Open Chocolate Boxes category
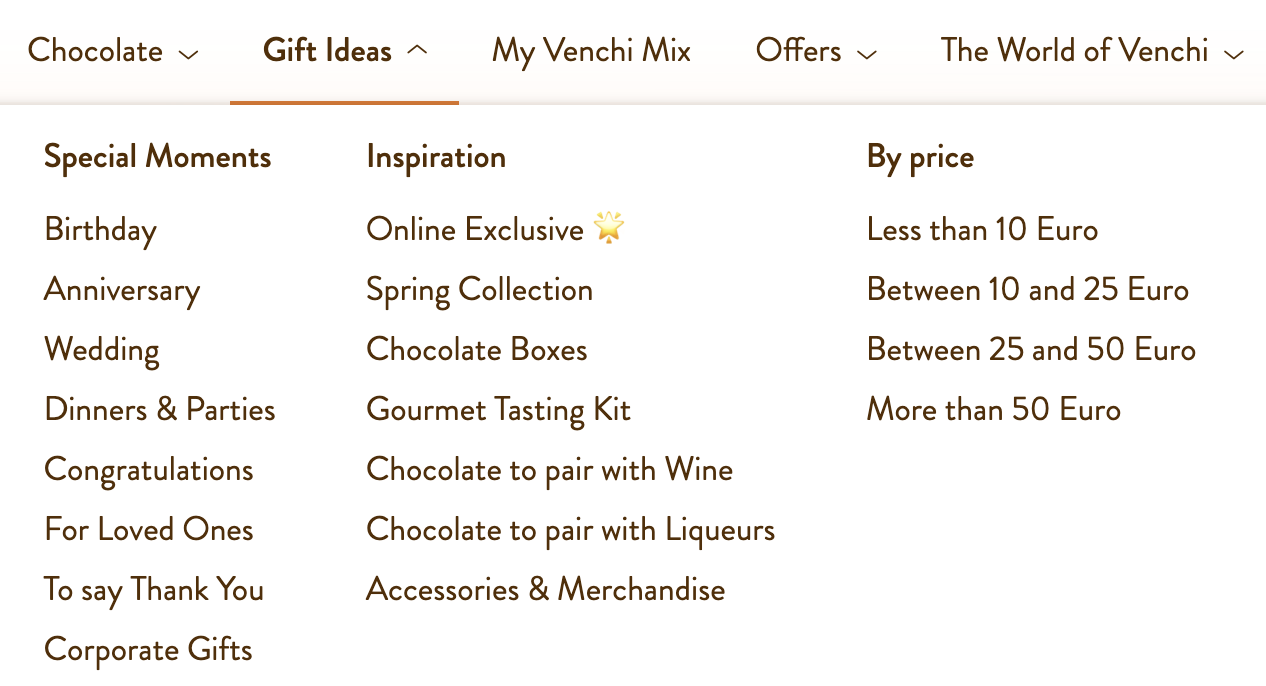 [x=477, y=350]
